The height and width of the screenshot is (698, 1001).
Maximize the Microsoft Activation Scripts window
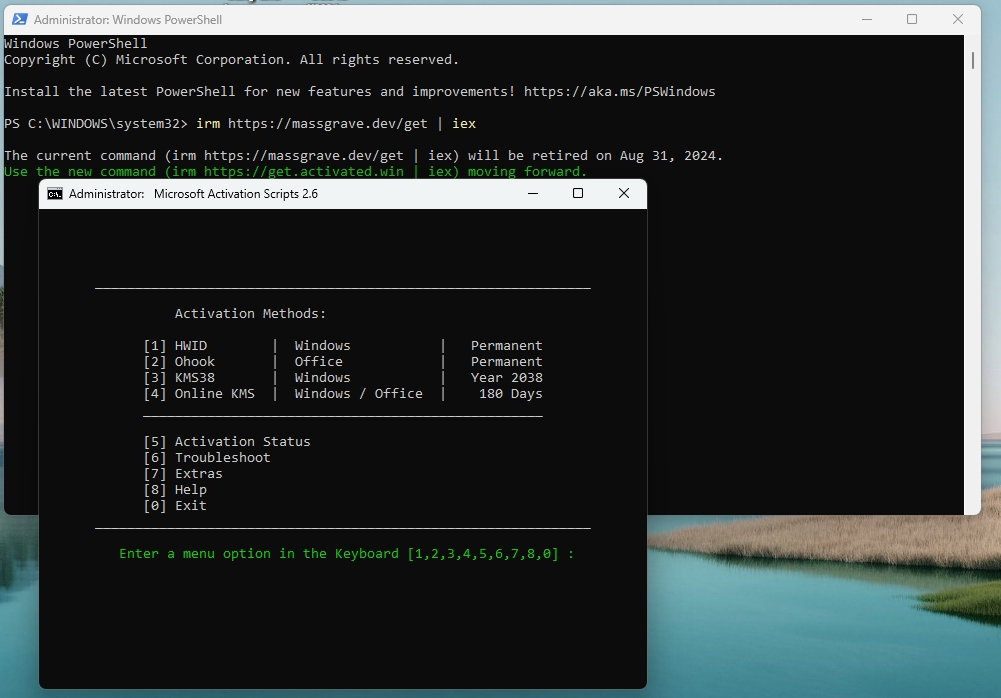click(578, 194)
